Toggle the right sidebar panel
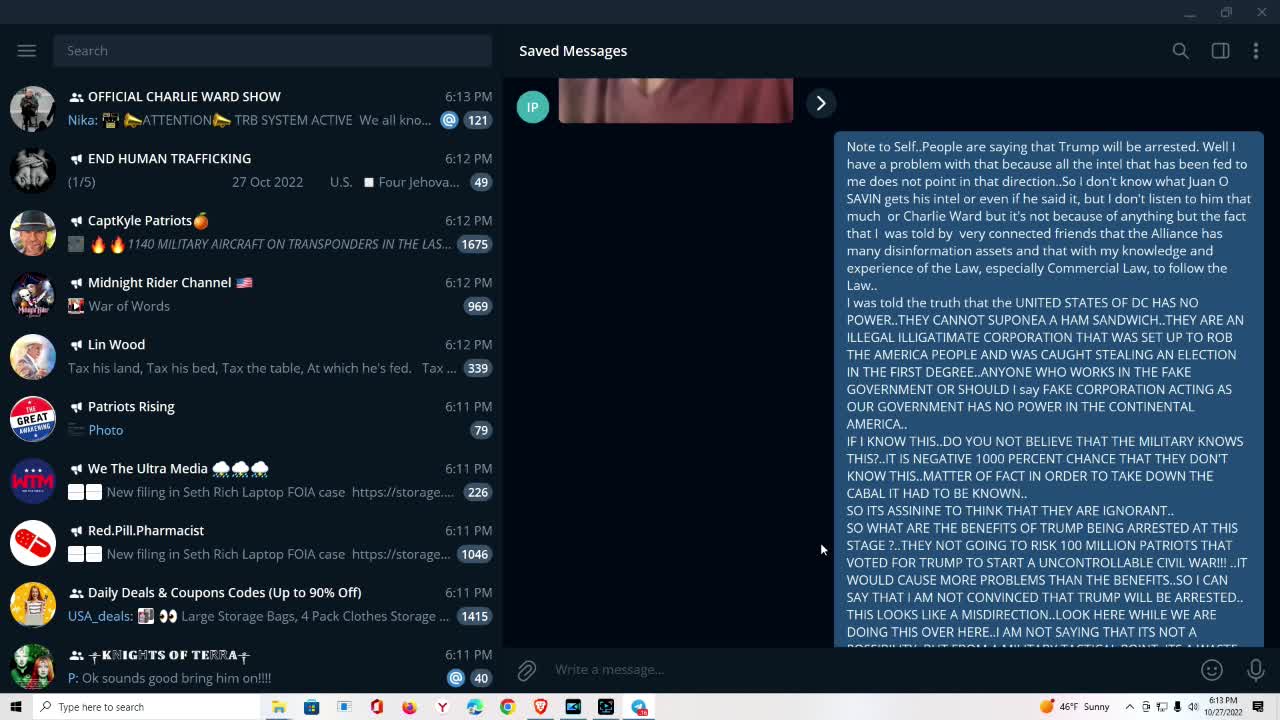The image size is (1280, 720). point(1220,51)
